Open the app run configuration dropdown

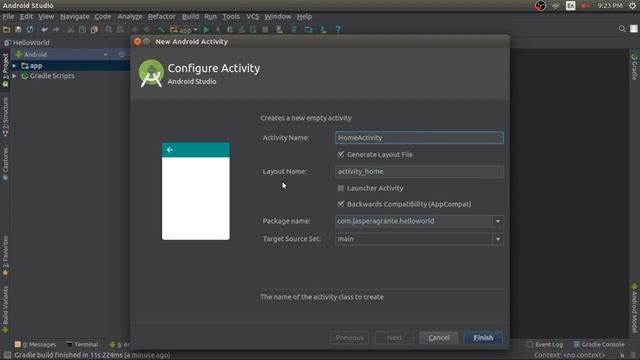tap(184, 29)
